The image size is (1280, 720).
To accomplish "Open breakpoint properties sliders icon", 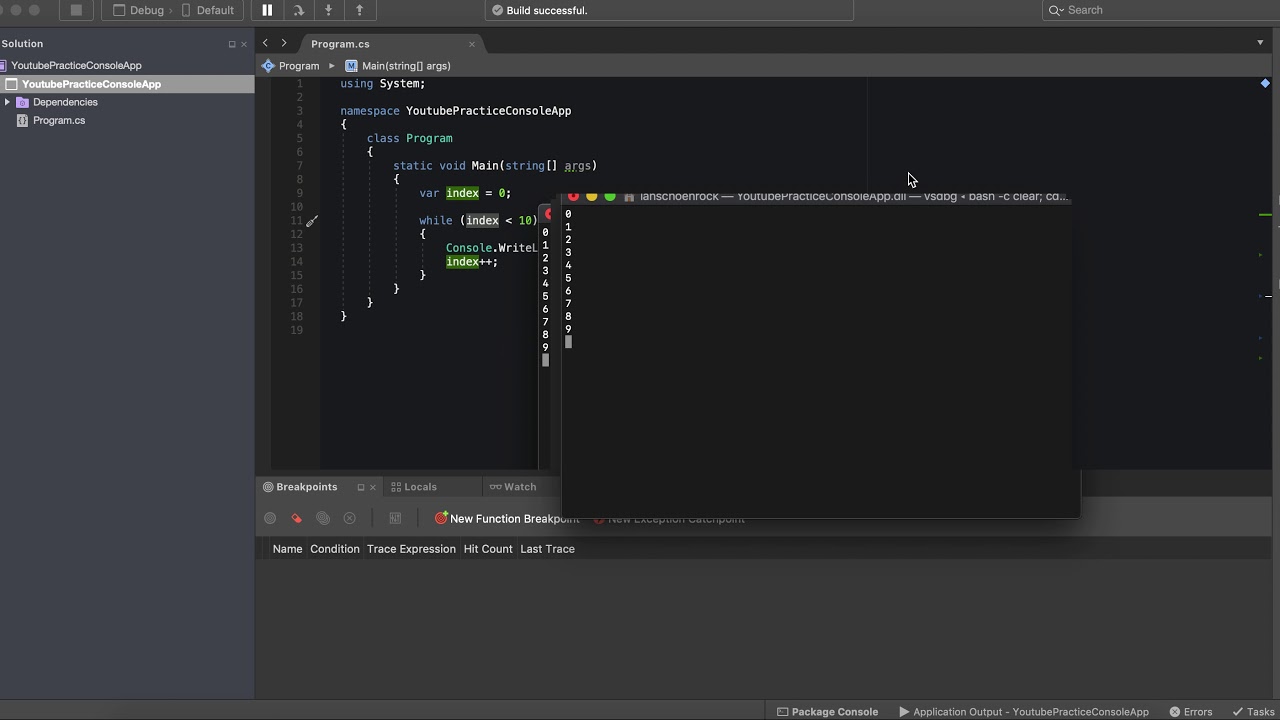I will tap(395, 518).
